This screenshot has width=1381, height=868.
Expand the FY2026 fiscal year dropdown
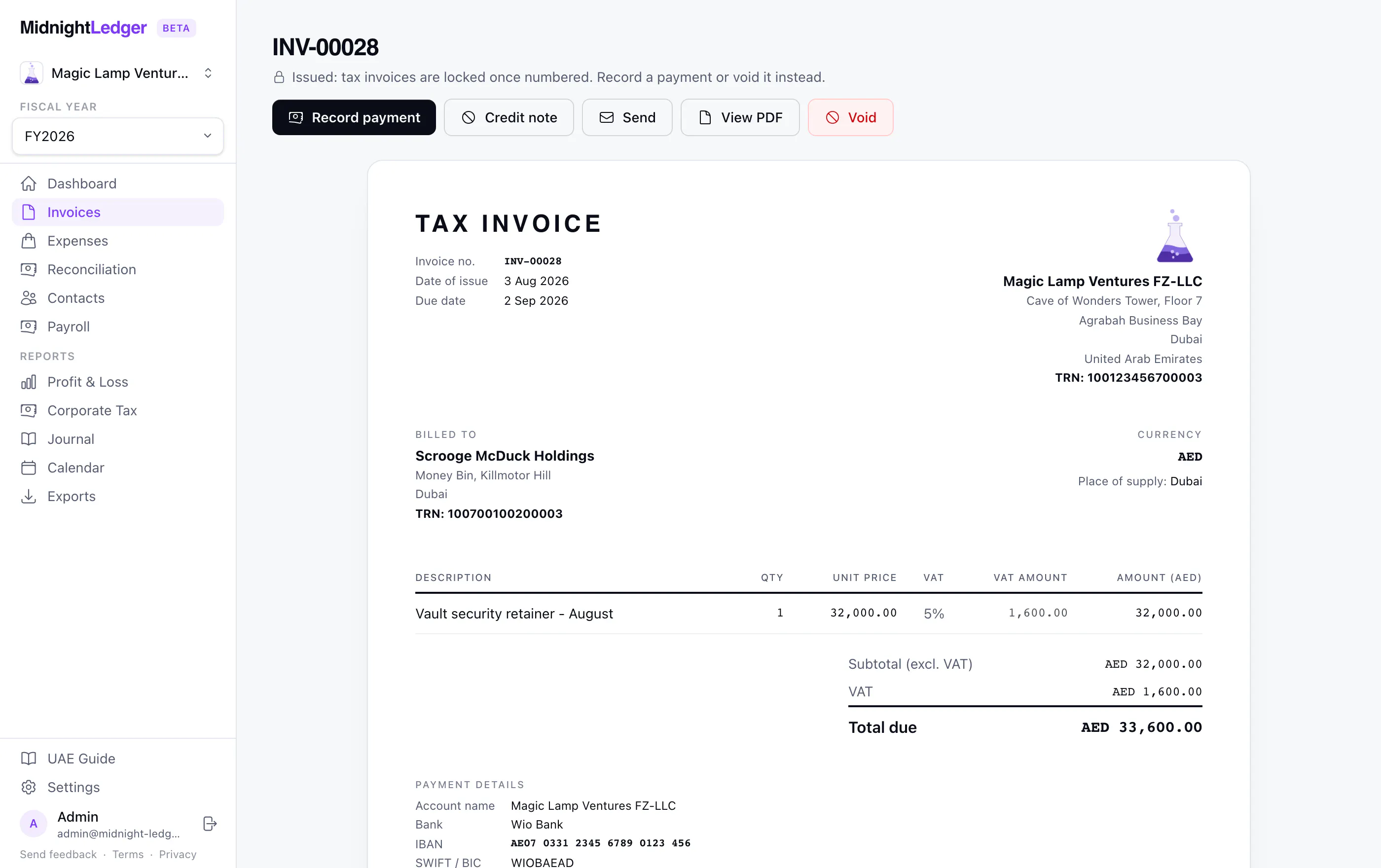point(117,136)
